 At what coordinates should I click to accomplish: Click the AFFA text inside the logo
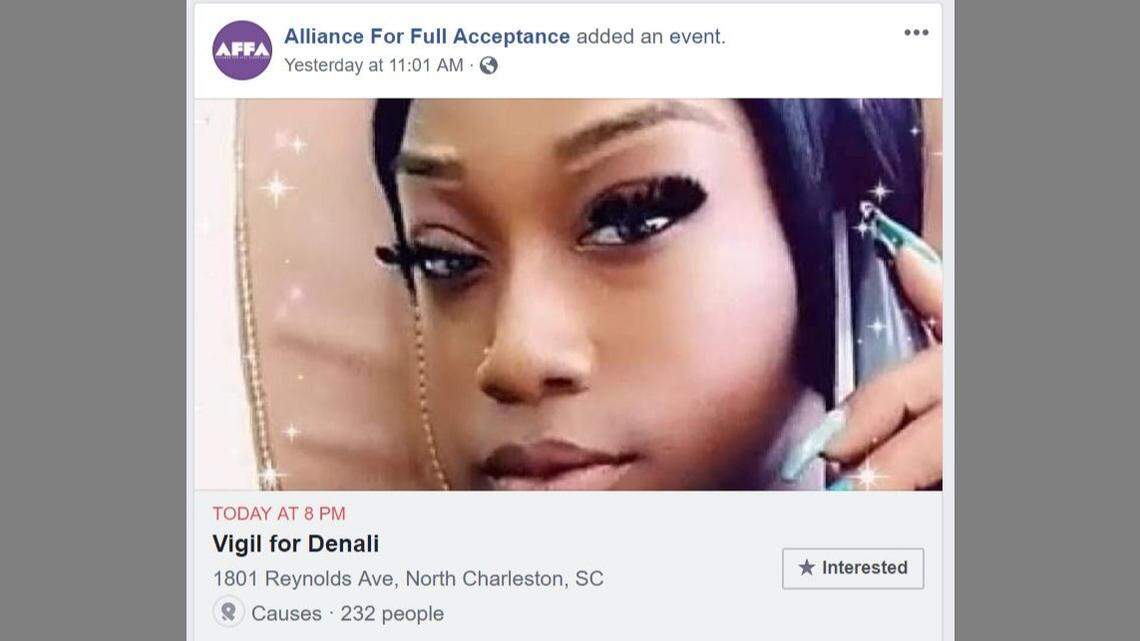242,49
